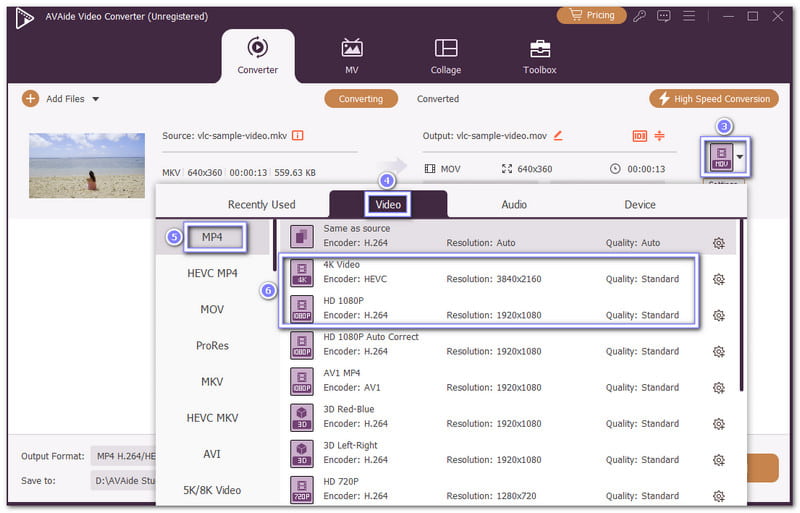
Task: Click the 3D Red-Blue preset icon
Action: 302,418
